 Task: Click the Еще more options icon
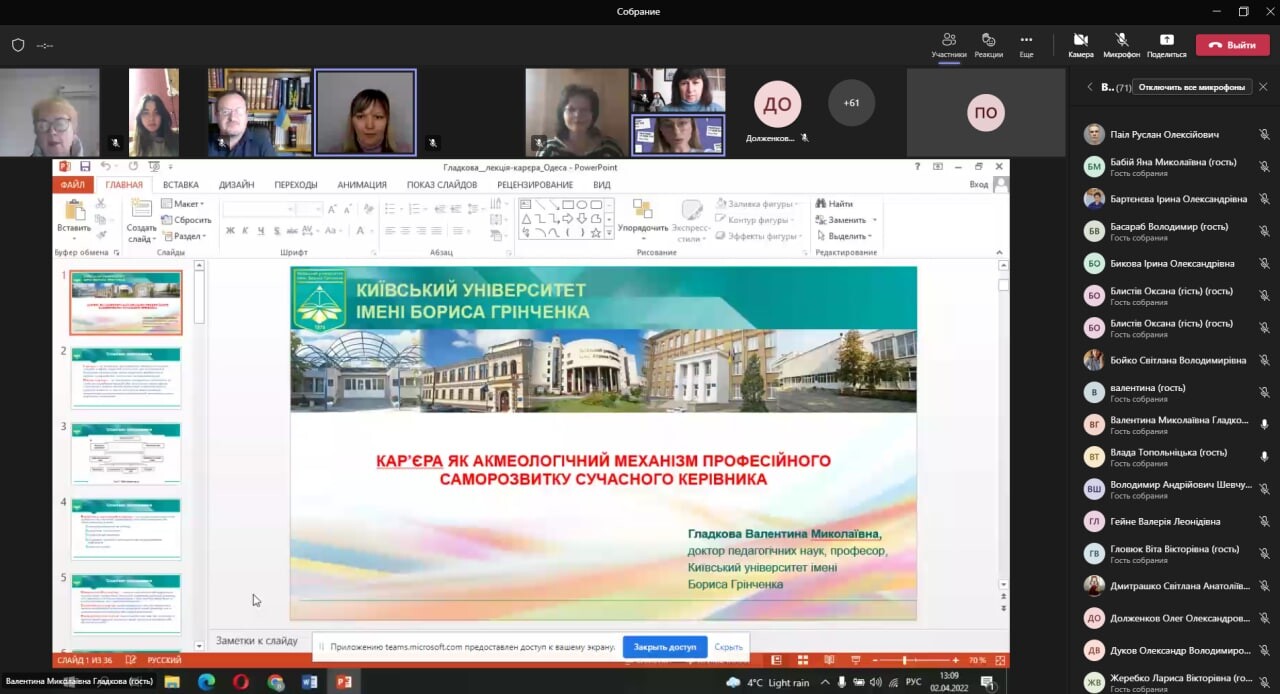pos(1026,40)
